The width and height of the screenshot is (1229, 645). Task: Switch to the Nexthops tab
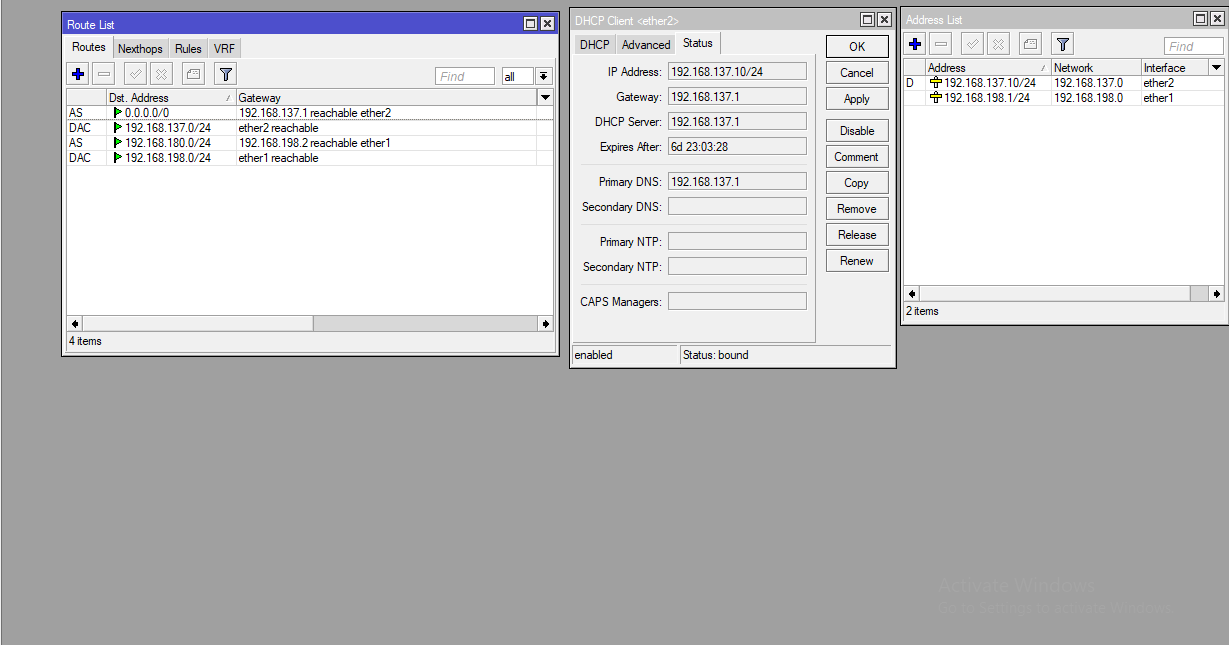point(140,47)
